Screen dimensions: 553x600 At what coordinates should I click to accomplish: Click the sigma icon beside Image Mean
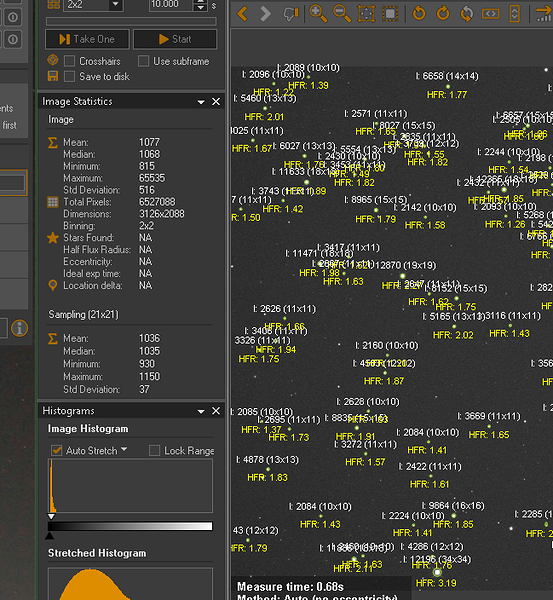(53, 143)
